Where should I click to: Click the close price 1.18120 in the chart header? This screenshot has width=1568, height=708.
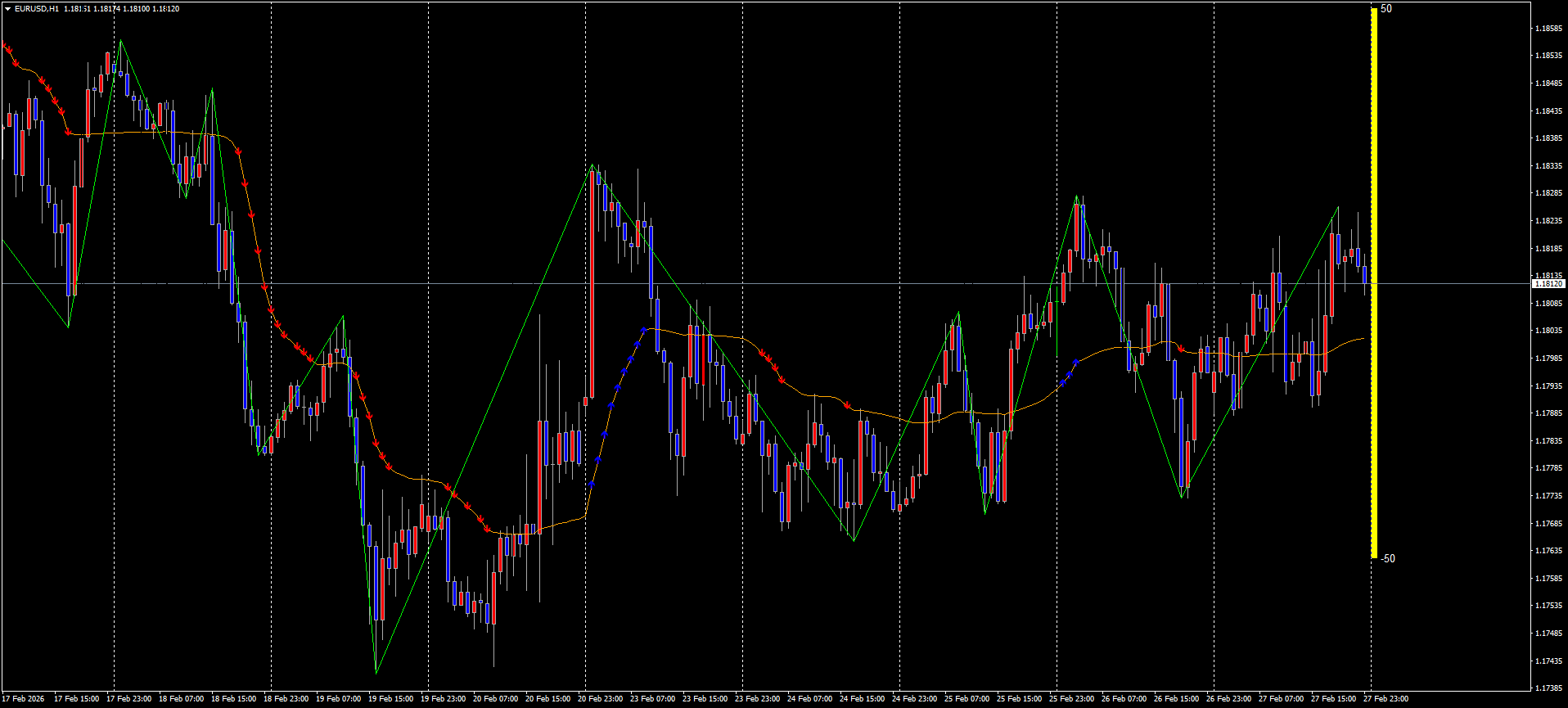click(166, 9)
